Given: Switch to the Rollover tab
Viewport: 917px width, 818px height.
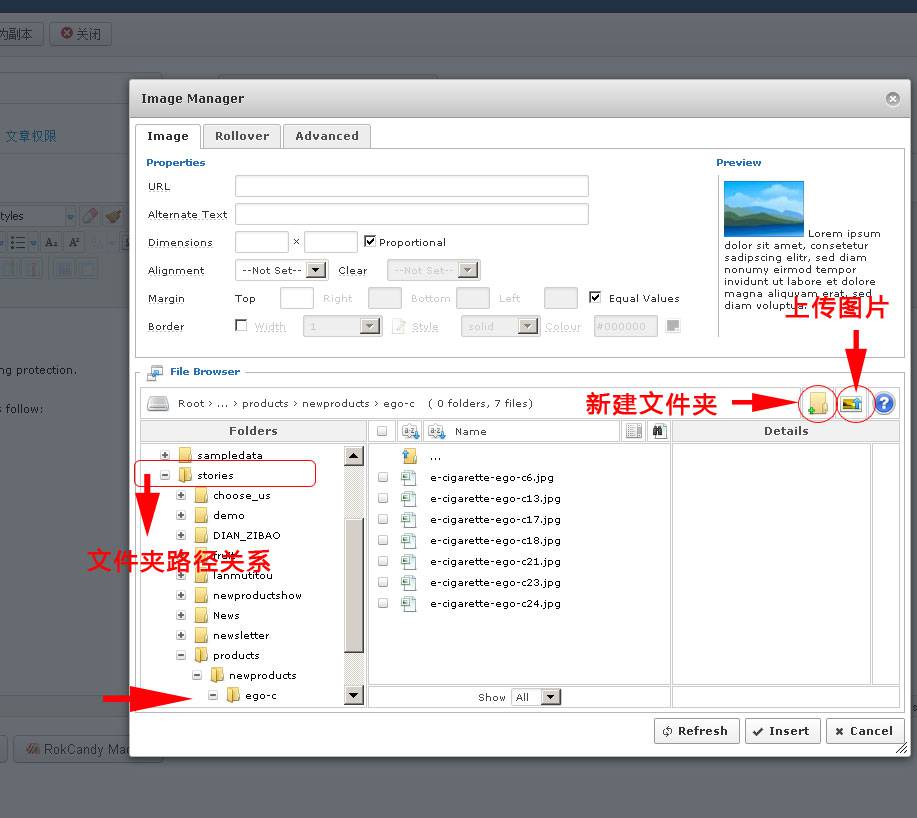Looking at the screenshot, I should click(241, 135).
